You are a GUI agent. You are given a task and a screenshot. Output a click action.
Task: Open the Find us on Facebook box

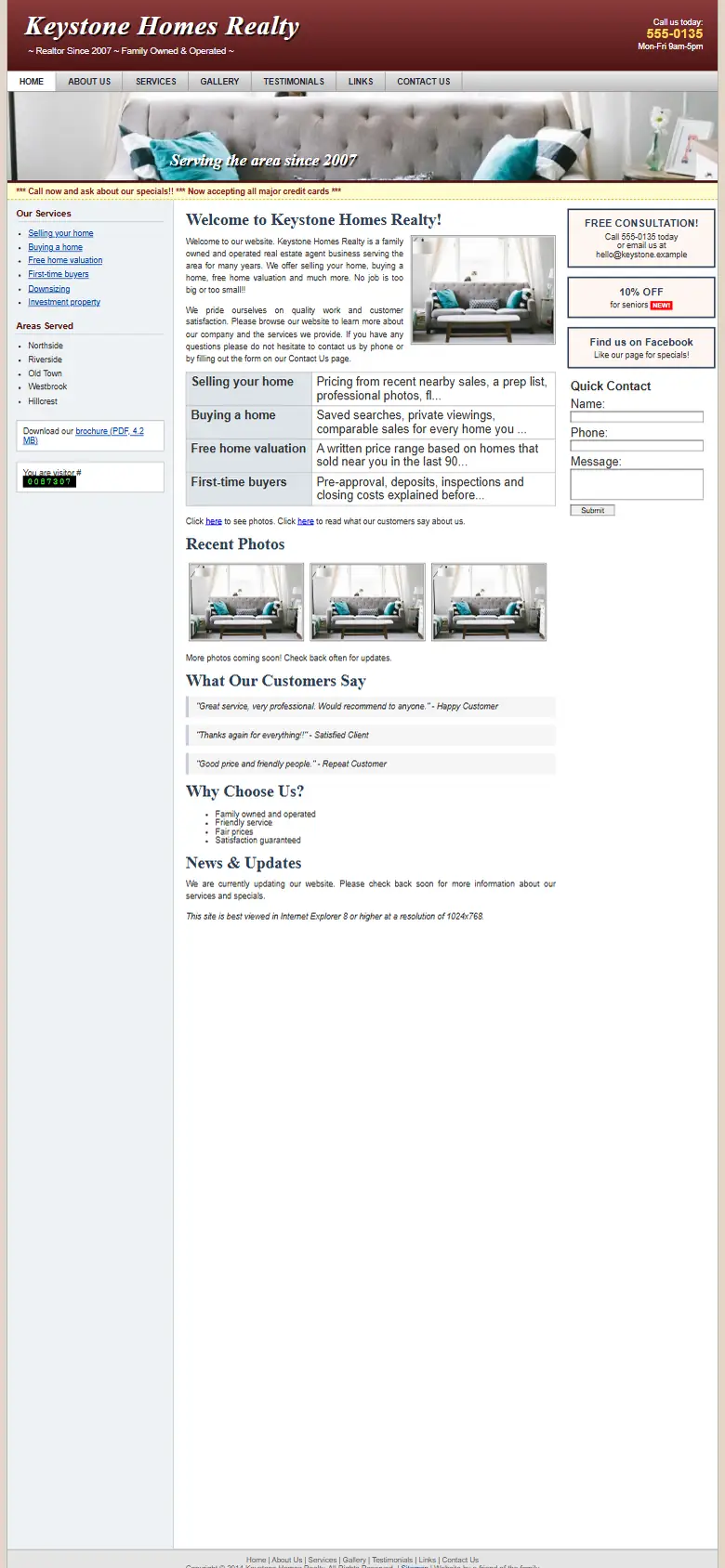[641, 347]
